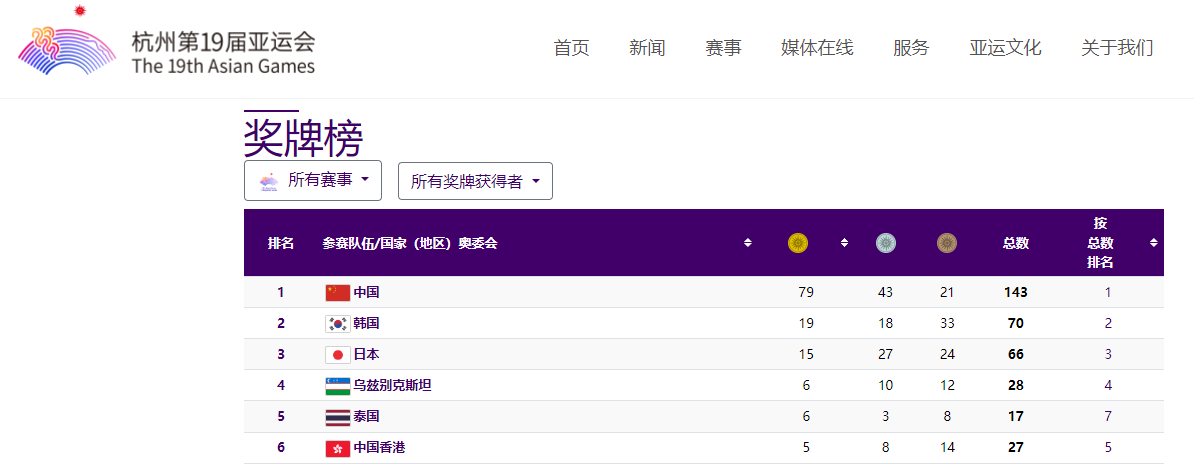Select the 亚运文化 navigation item
This screenshot has width=1194, height=464.
(x=1005, y=48)
